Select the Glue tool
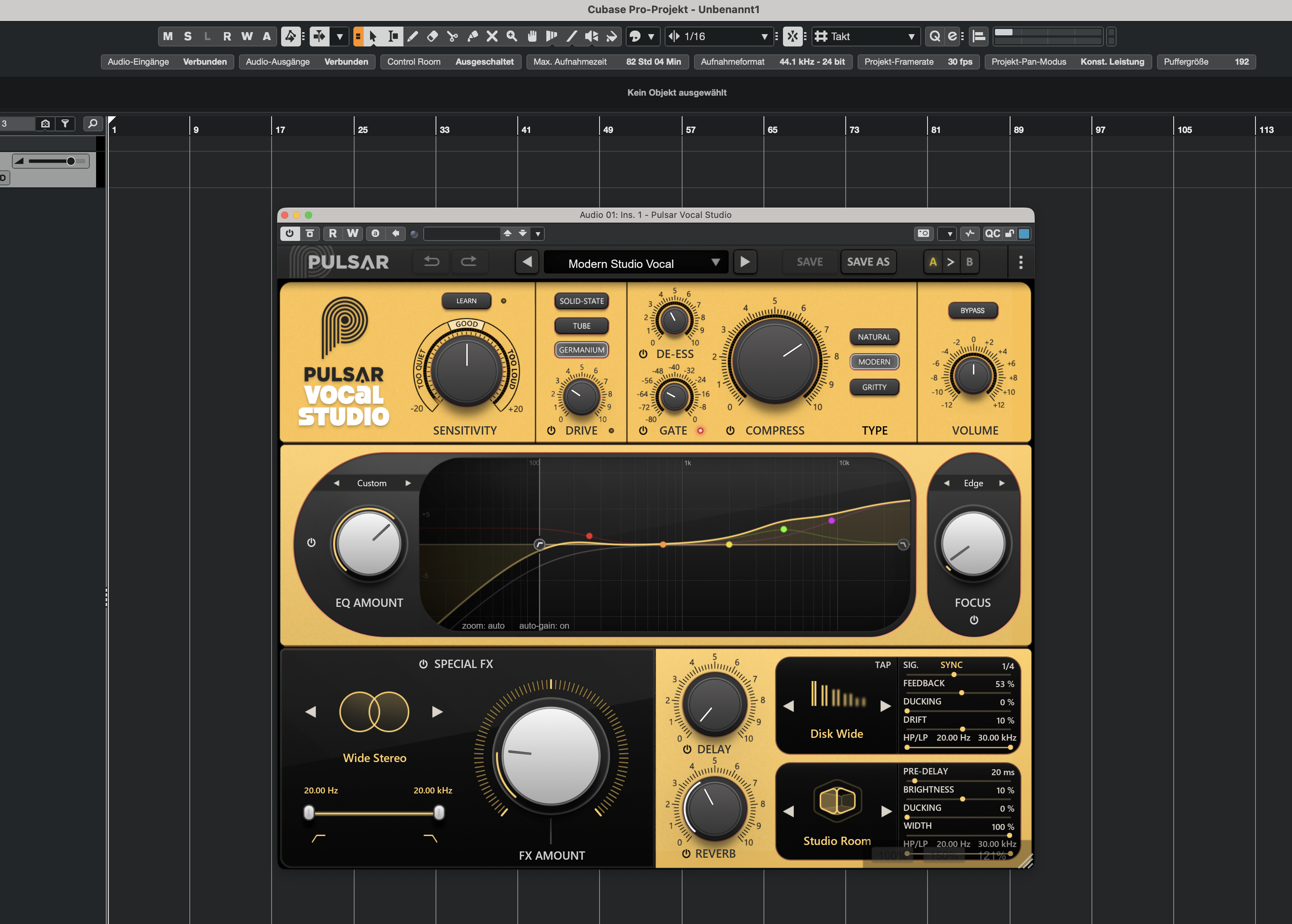 pos(472,37)
